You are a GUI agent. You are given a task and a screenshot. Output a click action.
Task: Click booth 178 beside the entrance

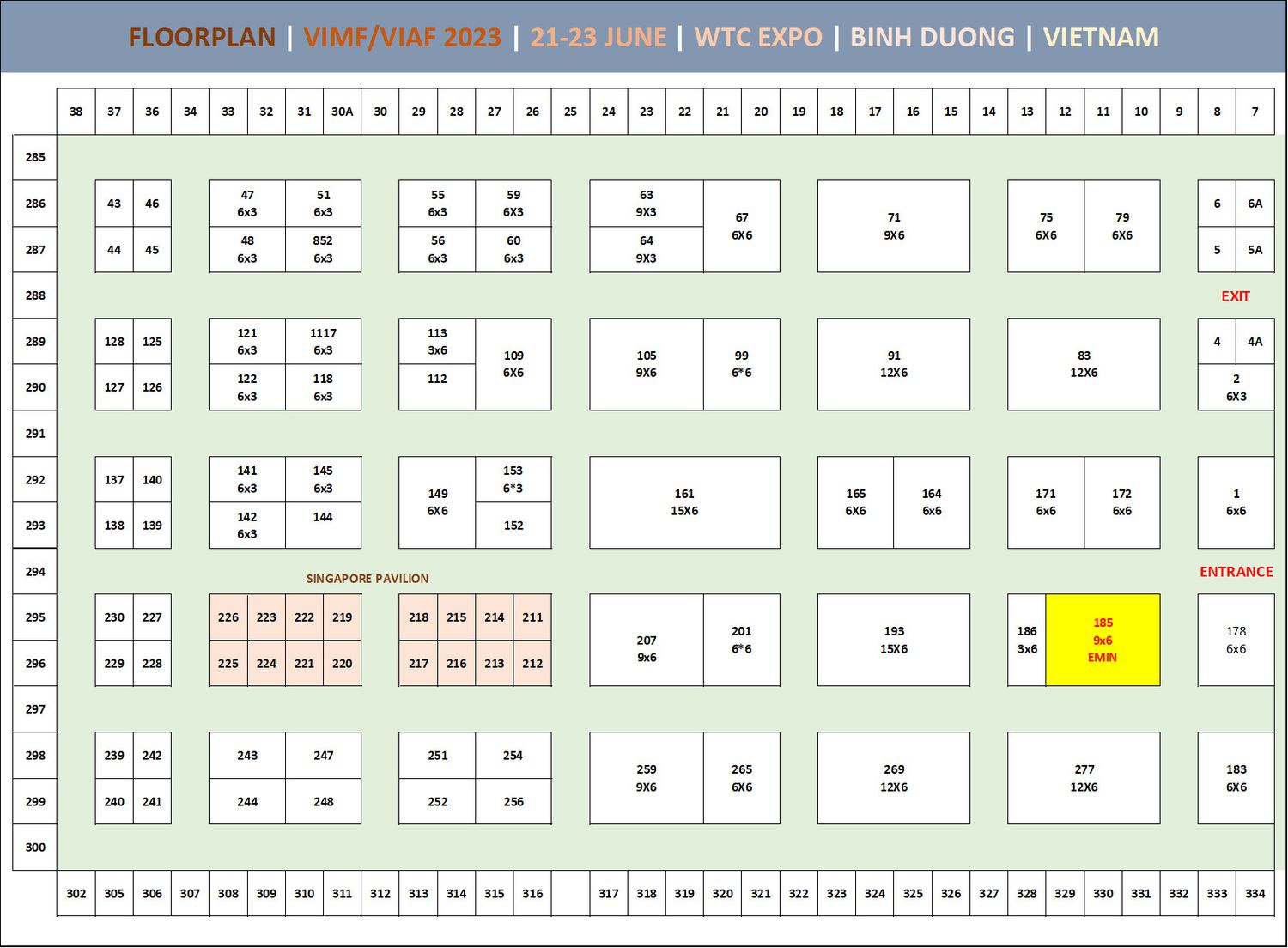(1236, 640)
